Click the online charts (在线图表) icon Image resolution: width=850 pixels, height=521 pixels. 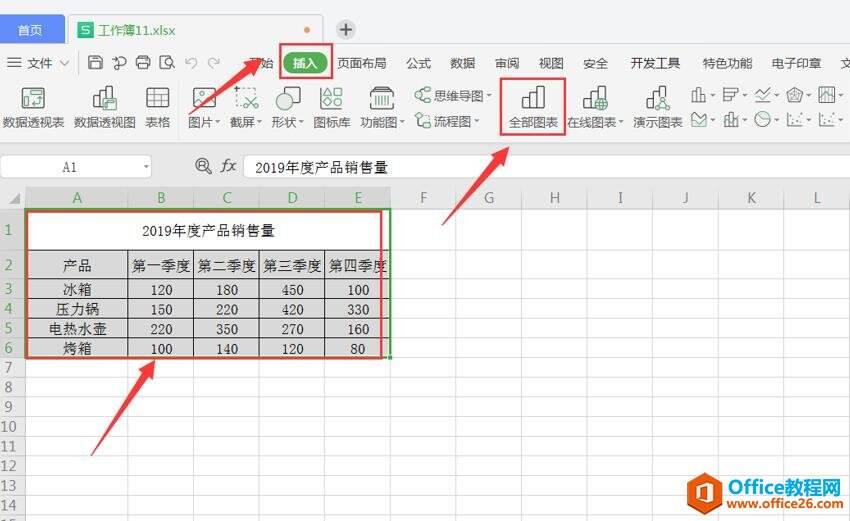coord(595,99)
